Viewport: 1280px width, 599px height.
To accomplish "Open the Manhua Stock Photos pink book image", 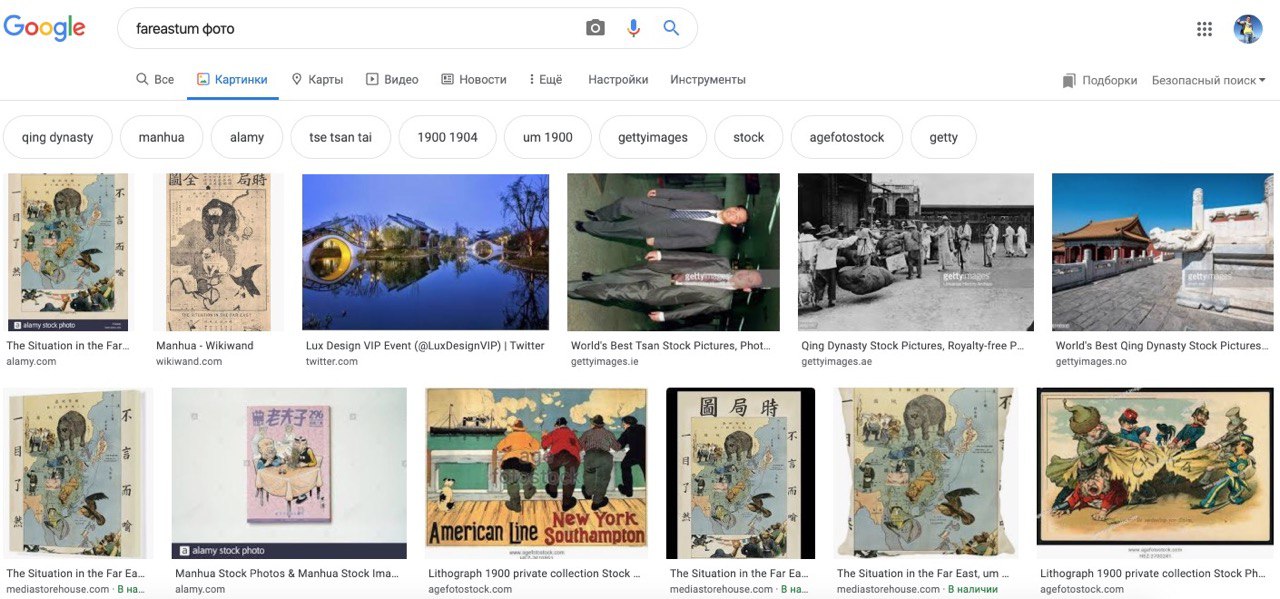I will pyautogui.click(x=289, y=473).
